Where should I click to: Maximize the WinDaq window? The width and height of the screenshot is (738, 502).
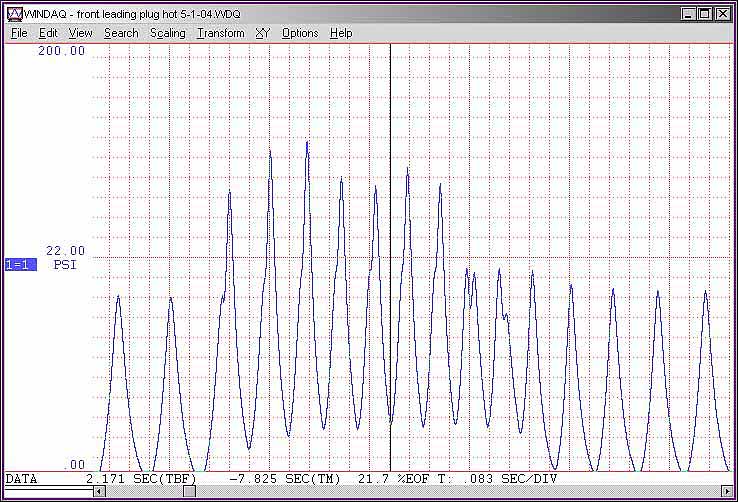pos(705,14)
